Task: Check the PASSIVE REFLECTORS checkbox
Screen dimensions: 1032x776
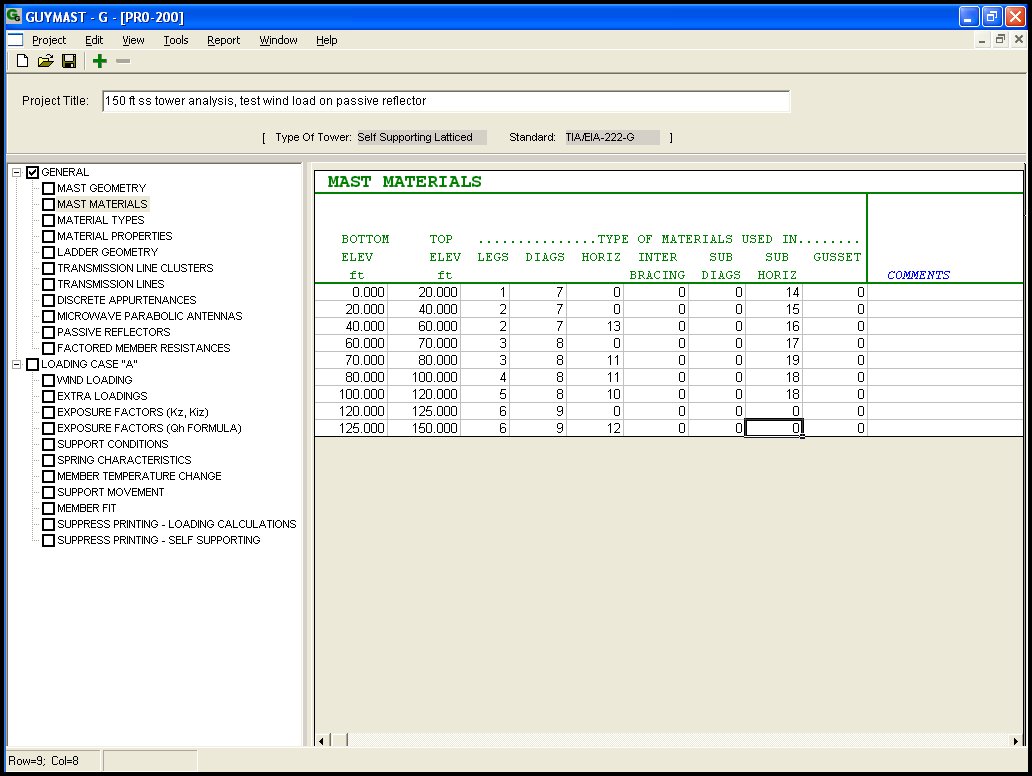Action: pos(48,332)
